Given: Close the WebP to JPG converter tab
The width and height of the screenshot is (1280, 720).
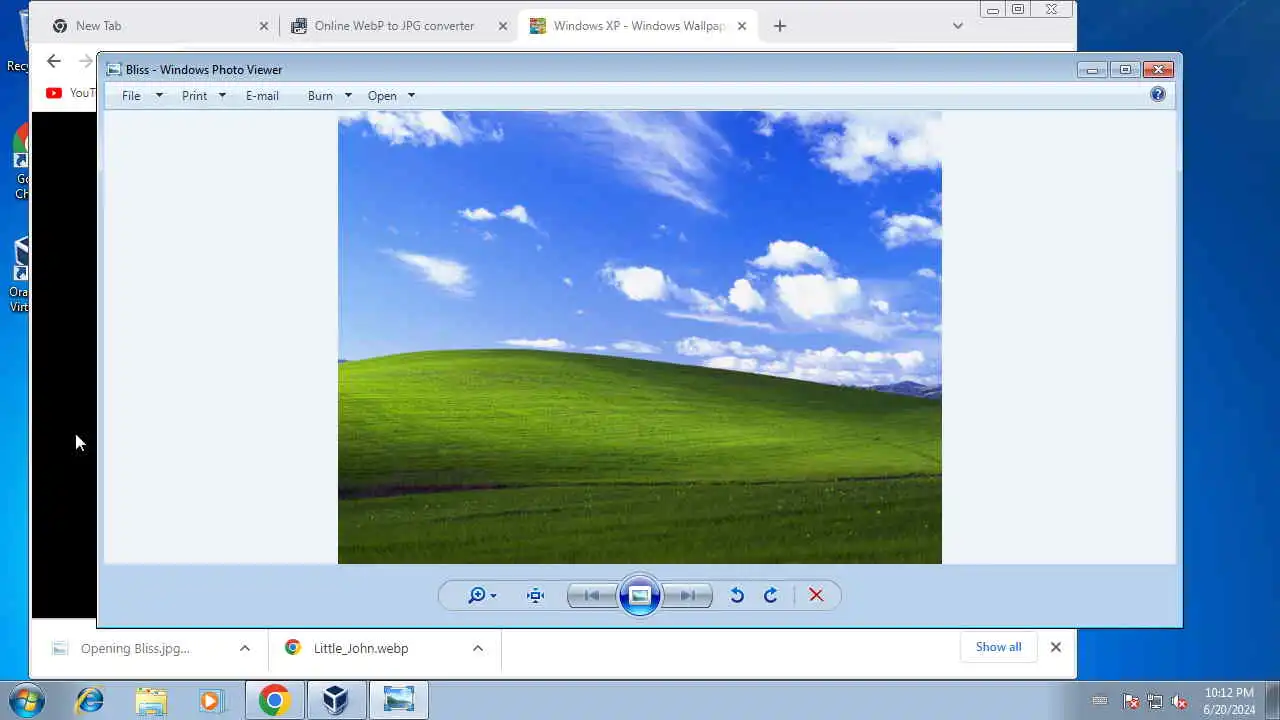Looking at the screenshot, I should pos(503,26).
